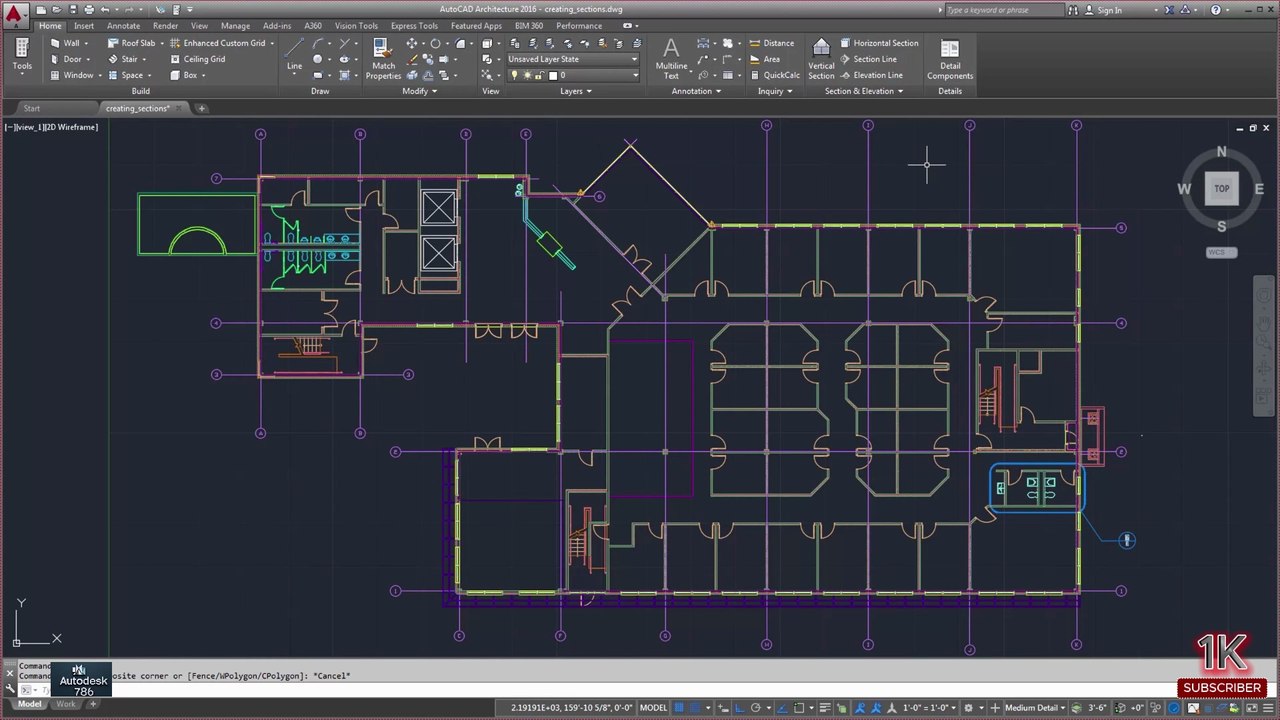This screenshot has width=1280, height=720.
Task: Expand the Annotation panel
Action: [x=696, y=91]
